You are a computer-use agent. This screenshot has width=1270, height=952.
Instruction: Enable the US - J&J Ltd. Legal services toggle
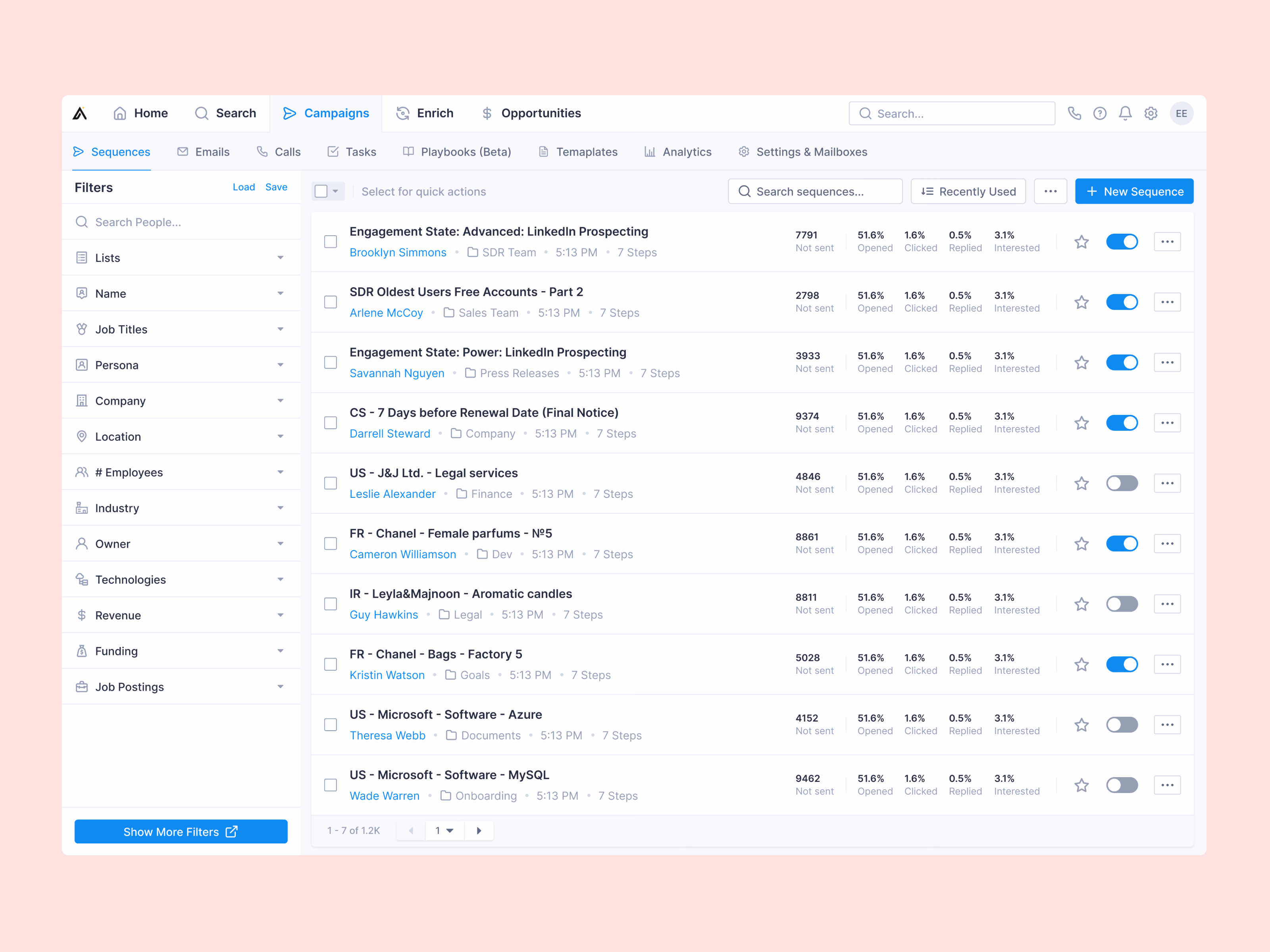click(1122, 483)
